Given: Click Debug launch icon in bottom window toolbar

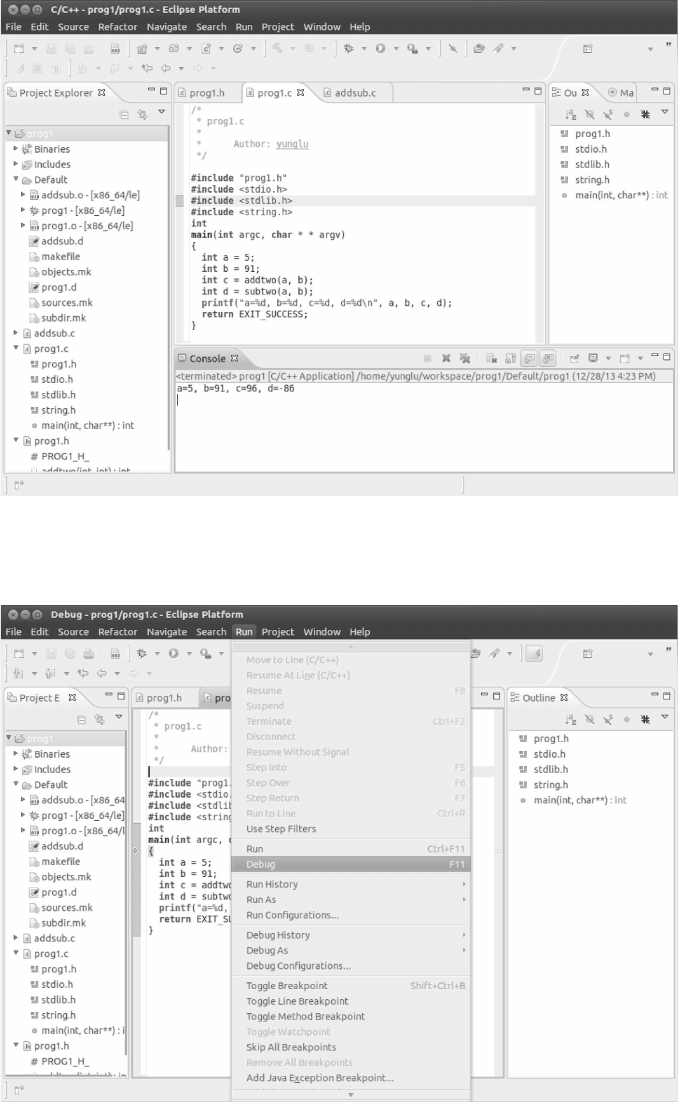Looking at the screenshot, I should coord(142,654).
